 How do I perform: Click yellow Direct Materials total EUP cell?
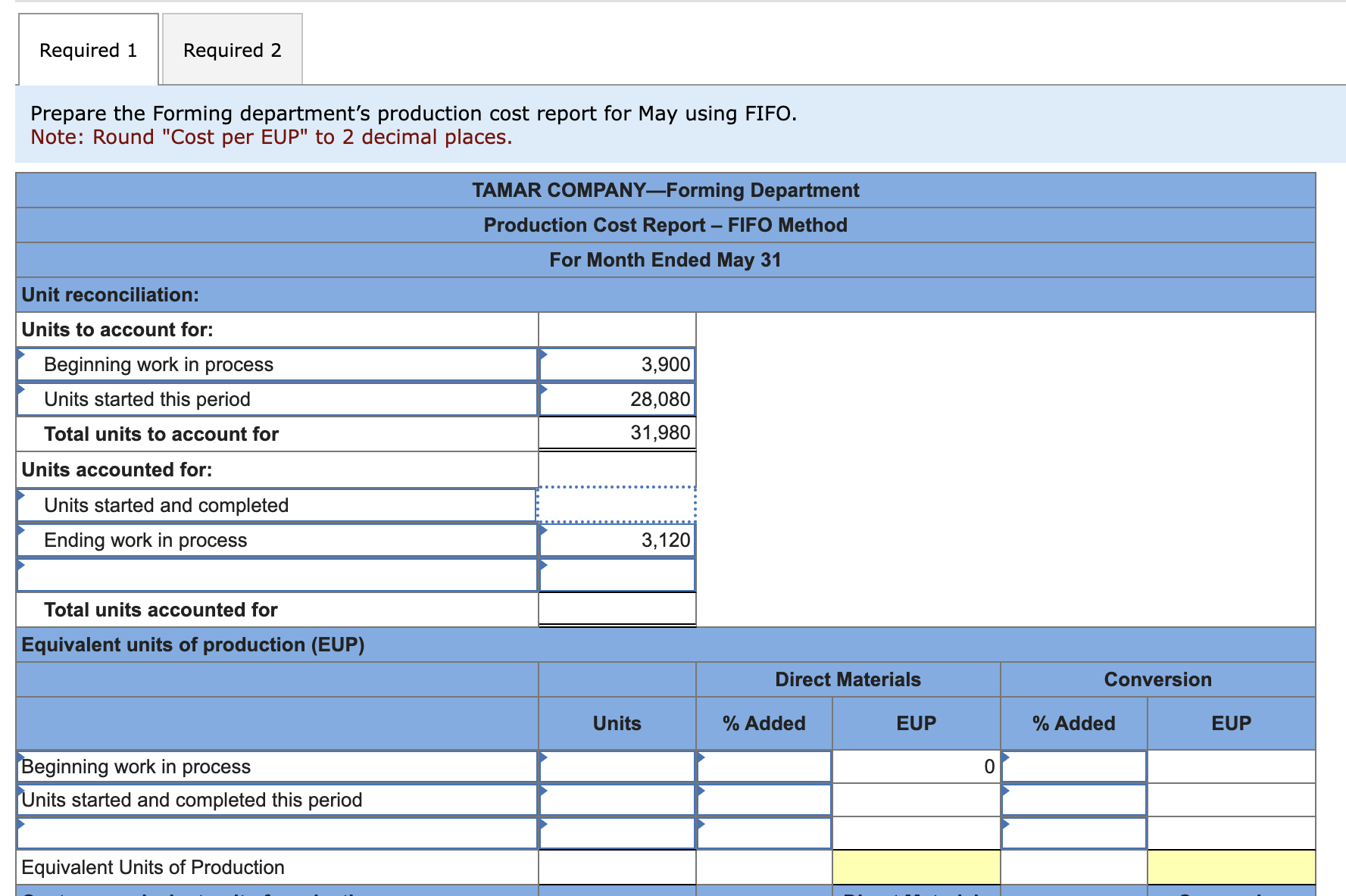click(x=917, y=867)
